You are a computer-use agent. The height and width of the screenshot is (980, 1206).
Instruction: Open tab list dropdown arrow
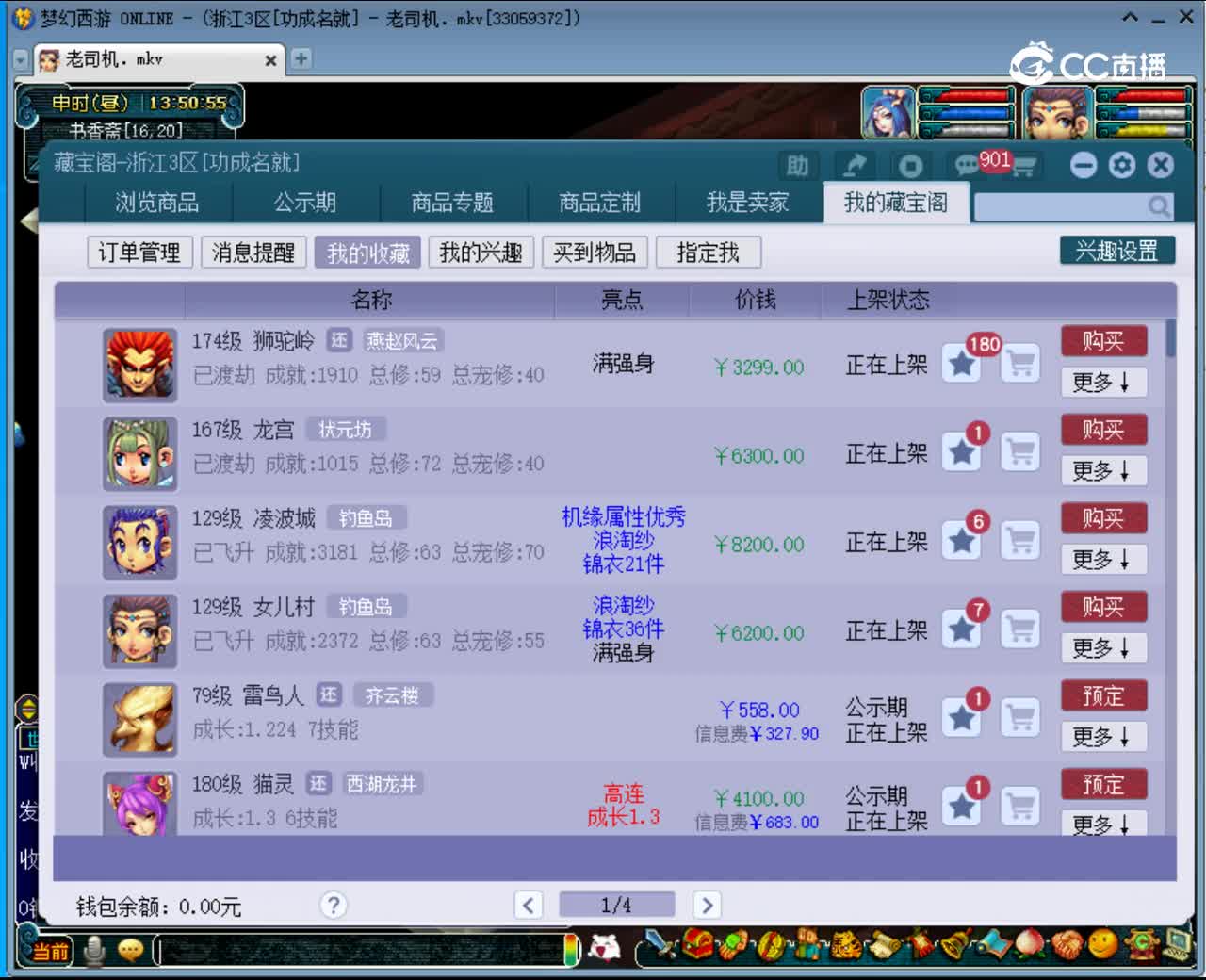coord(21,60)
